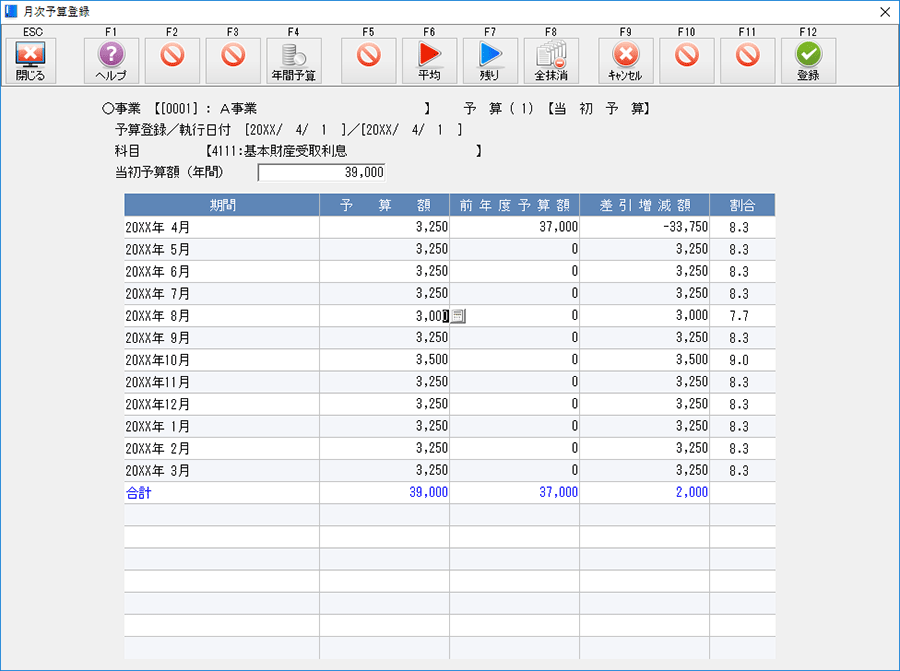Viewport: 900px width, 671px height.
Task: Click the 事業 【[0001]：A事業】 text
Action: pos(266,108)
